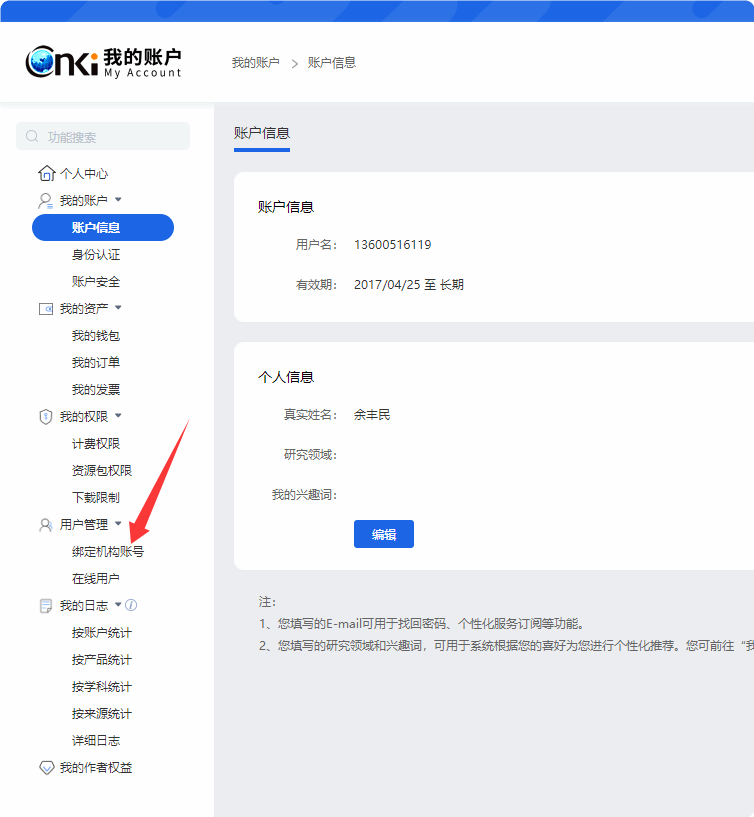Open 我的钱包 in the sidebar
This screenshot has width=754, height=817.
[x=96, y=336]
